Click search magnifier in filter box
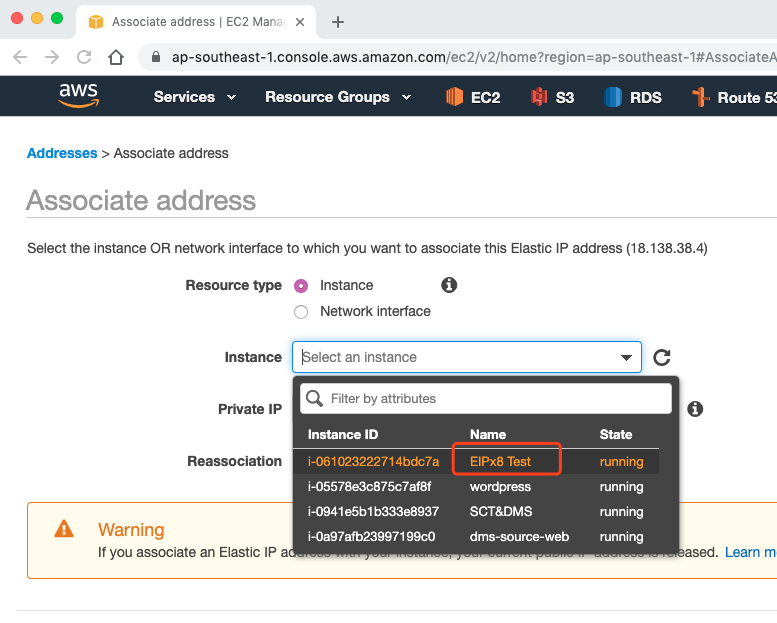This screenshot has width=777, height=623. [x=314, y=398]
